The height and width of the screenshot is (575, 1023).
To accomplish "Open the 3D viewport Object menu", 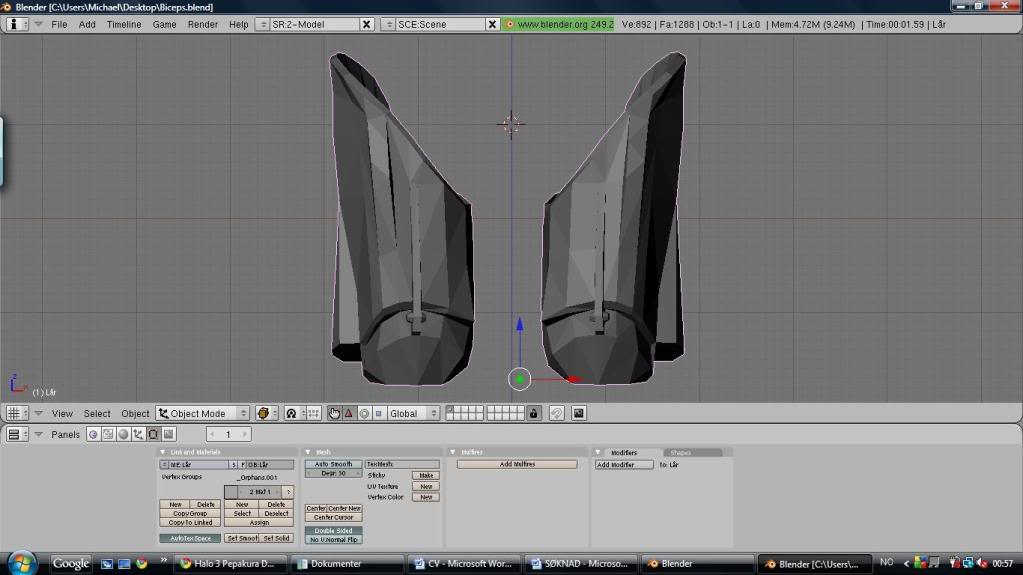I will pos(135,413).
